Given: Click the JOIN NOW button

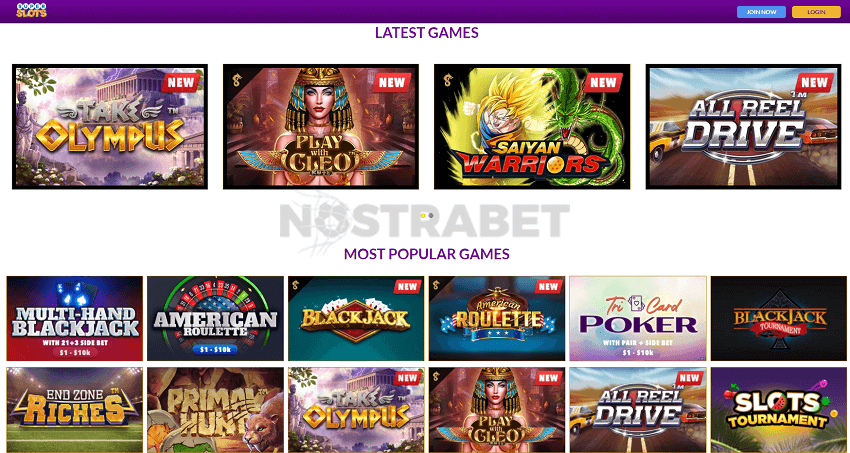Looking at the screenshot, I should (x=761, y=12).
